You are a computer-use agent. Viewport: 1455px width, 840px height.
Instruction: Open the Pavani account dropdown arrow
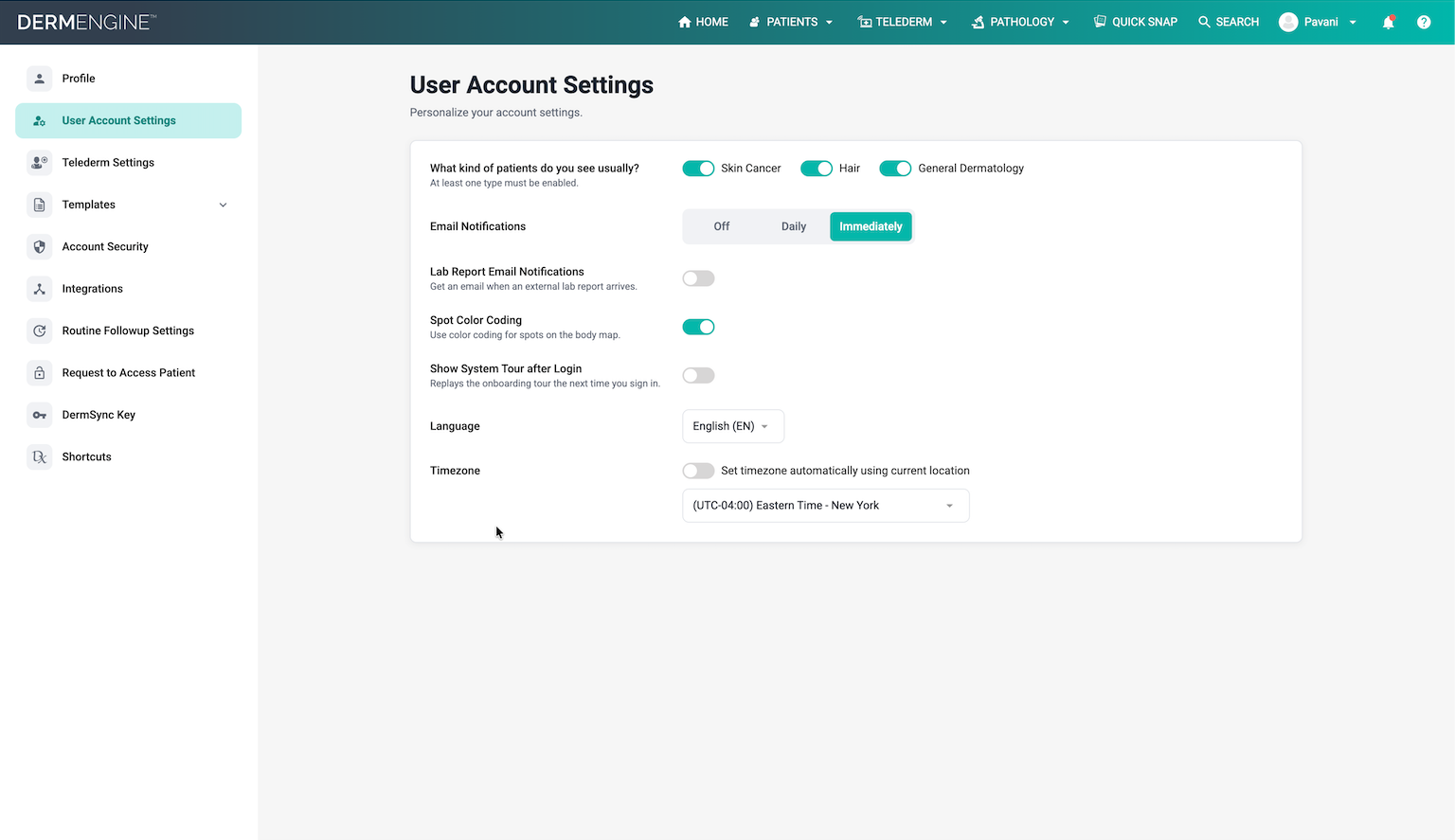(1353, 23)
